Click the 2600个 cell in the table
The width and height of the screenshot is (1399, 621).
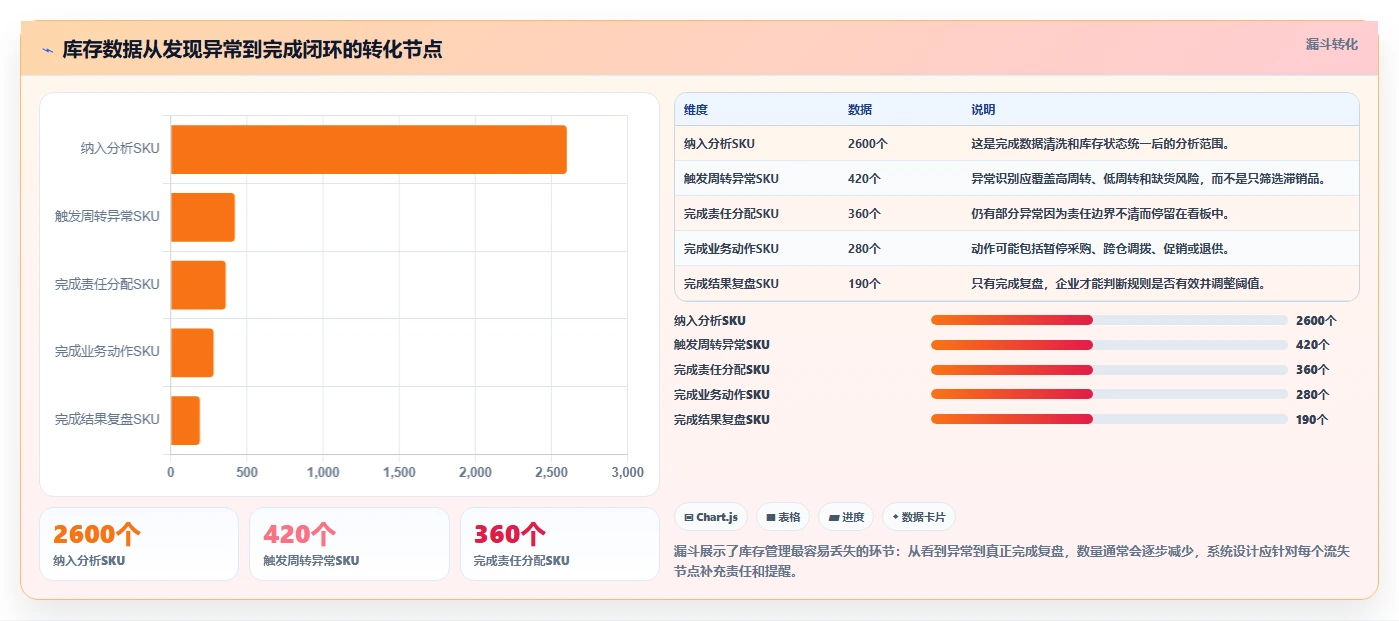click(x=868, y=144)
